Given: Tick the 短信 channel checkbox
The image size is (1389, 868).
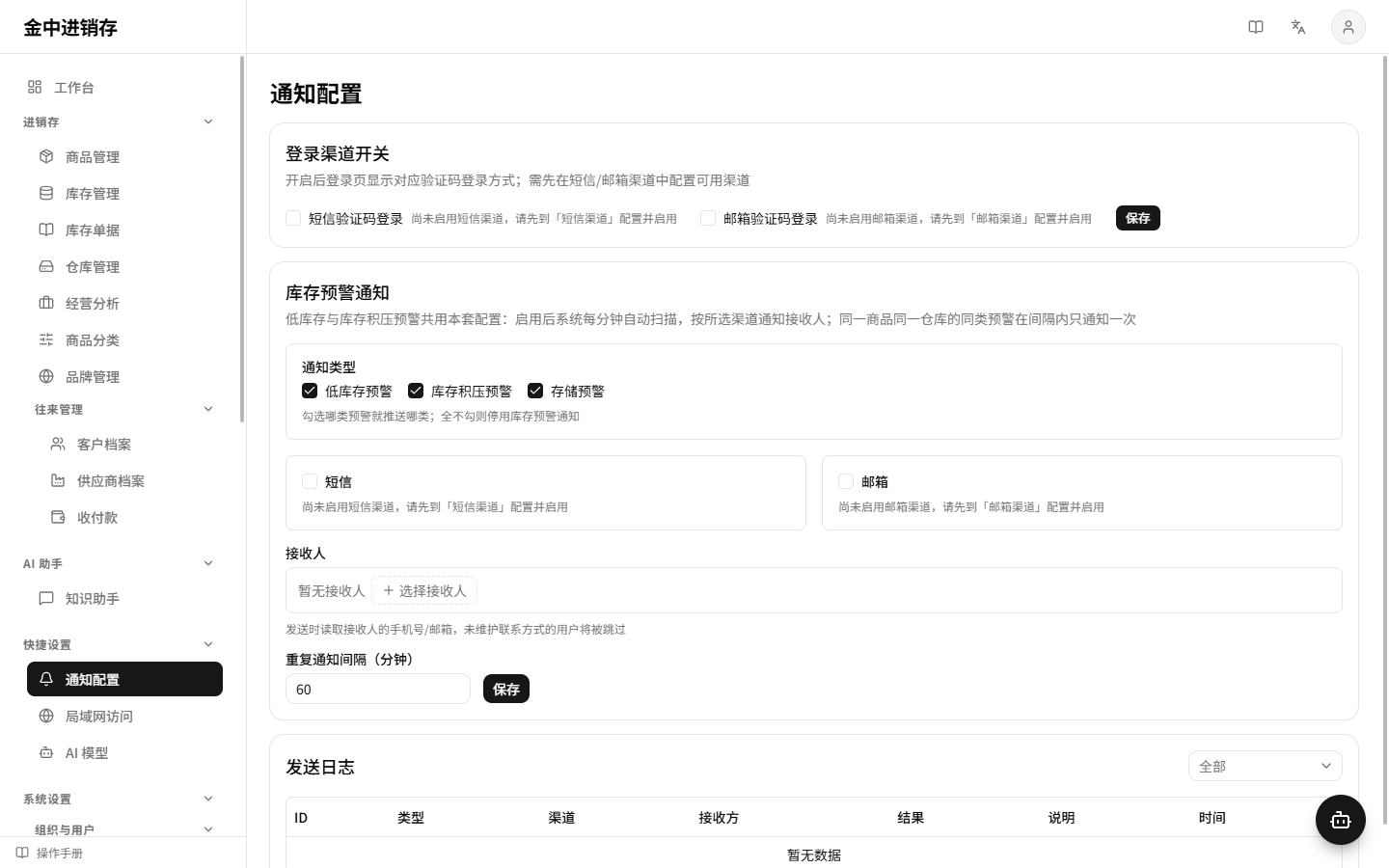Looking at the screenshot, I should click(310, 481).
